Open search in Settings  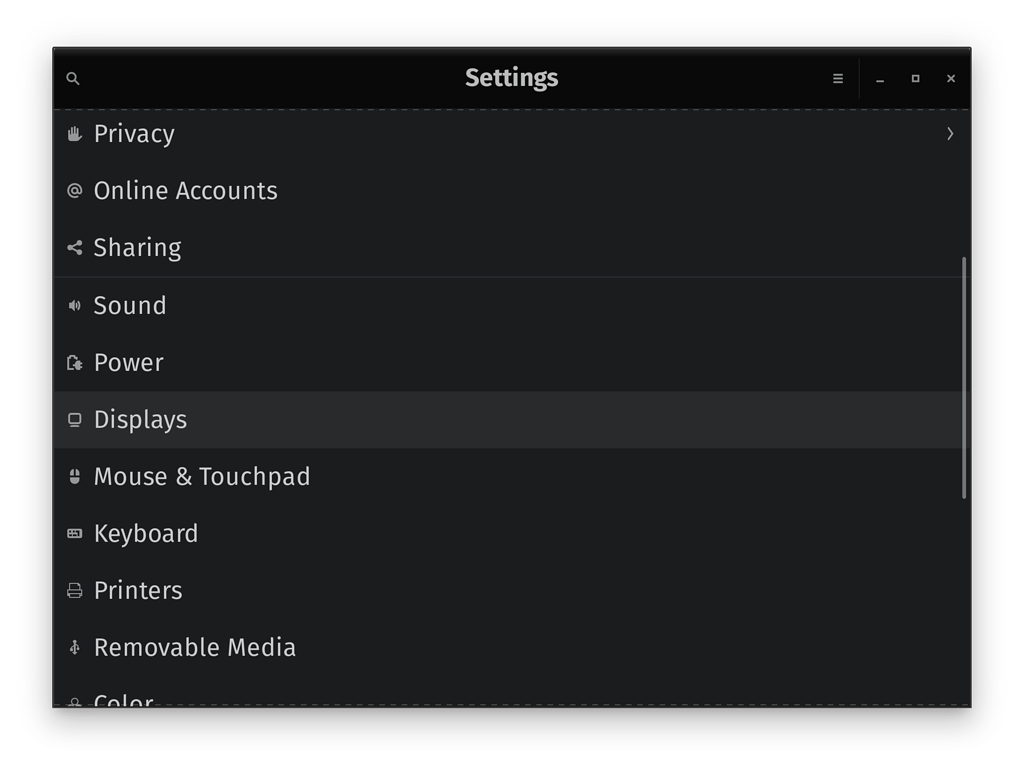pos(72,77)
